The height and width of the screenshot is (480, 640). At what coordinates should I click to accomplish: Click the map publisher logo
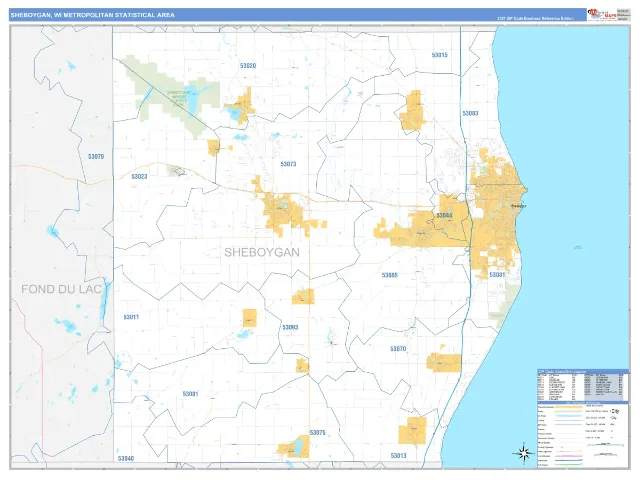tap(602, 15)
